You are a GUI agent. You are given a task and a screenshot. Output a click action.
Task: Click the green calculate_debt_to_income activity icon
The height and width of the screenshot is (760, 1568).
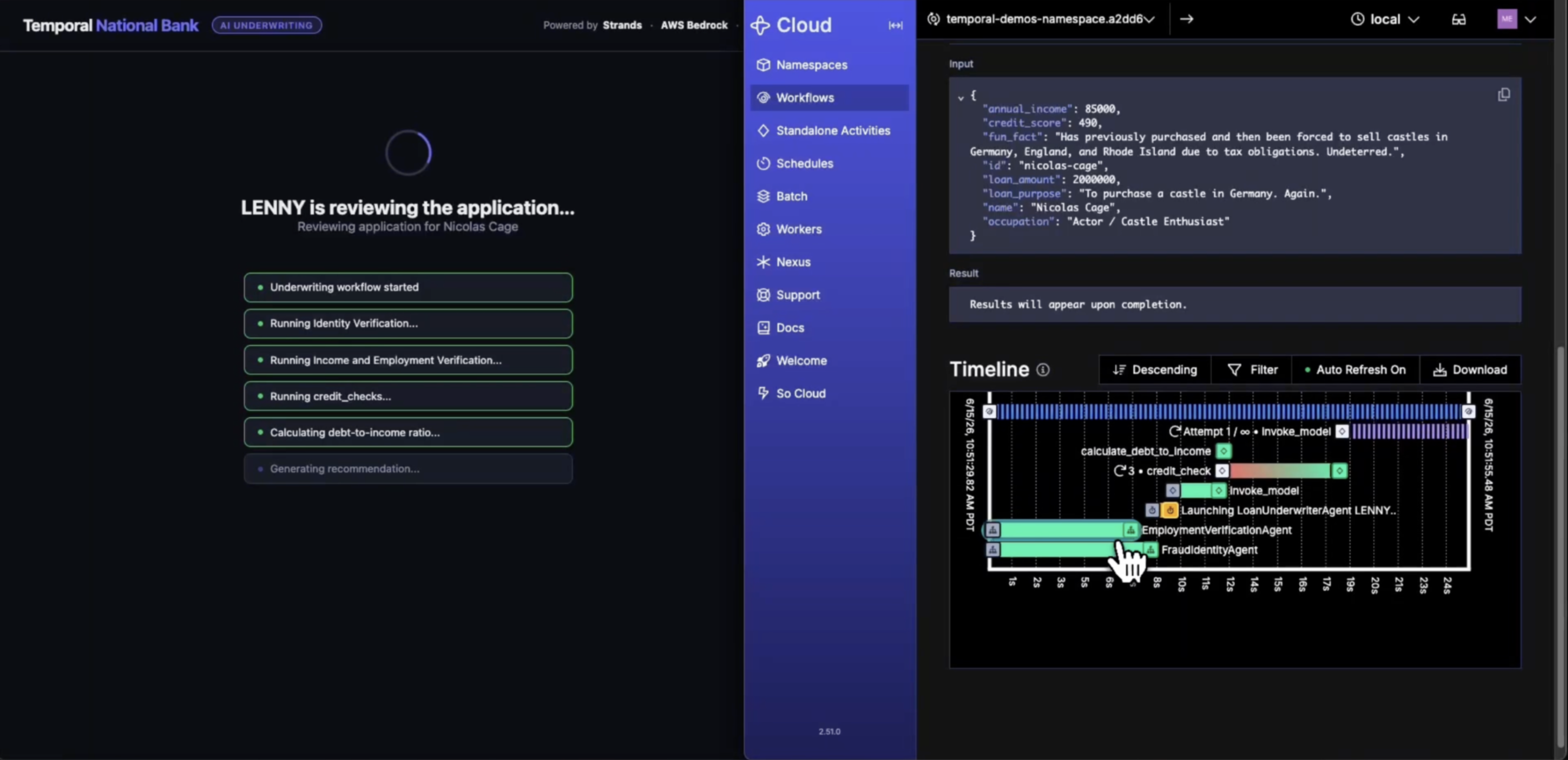pyautogui.click(x=1224, y=451)
